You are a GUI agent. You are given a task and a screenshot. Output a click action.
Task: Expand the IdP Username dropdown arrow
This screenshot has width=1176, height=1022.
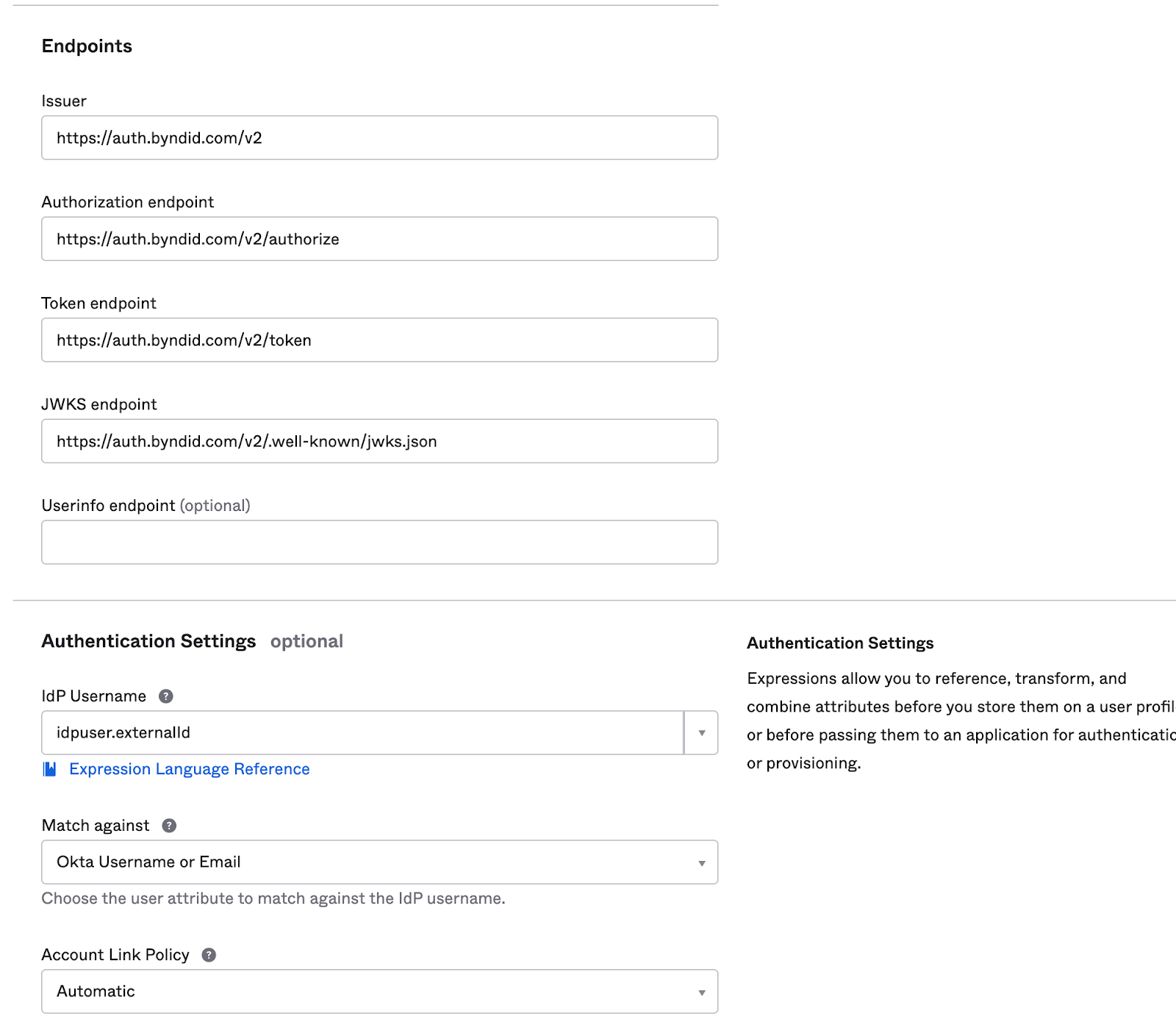click(x=701, y=733)
